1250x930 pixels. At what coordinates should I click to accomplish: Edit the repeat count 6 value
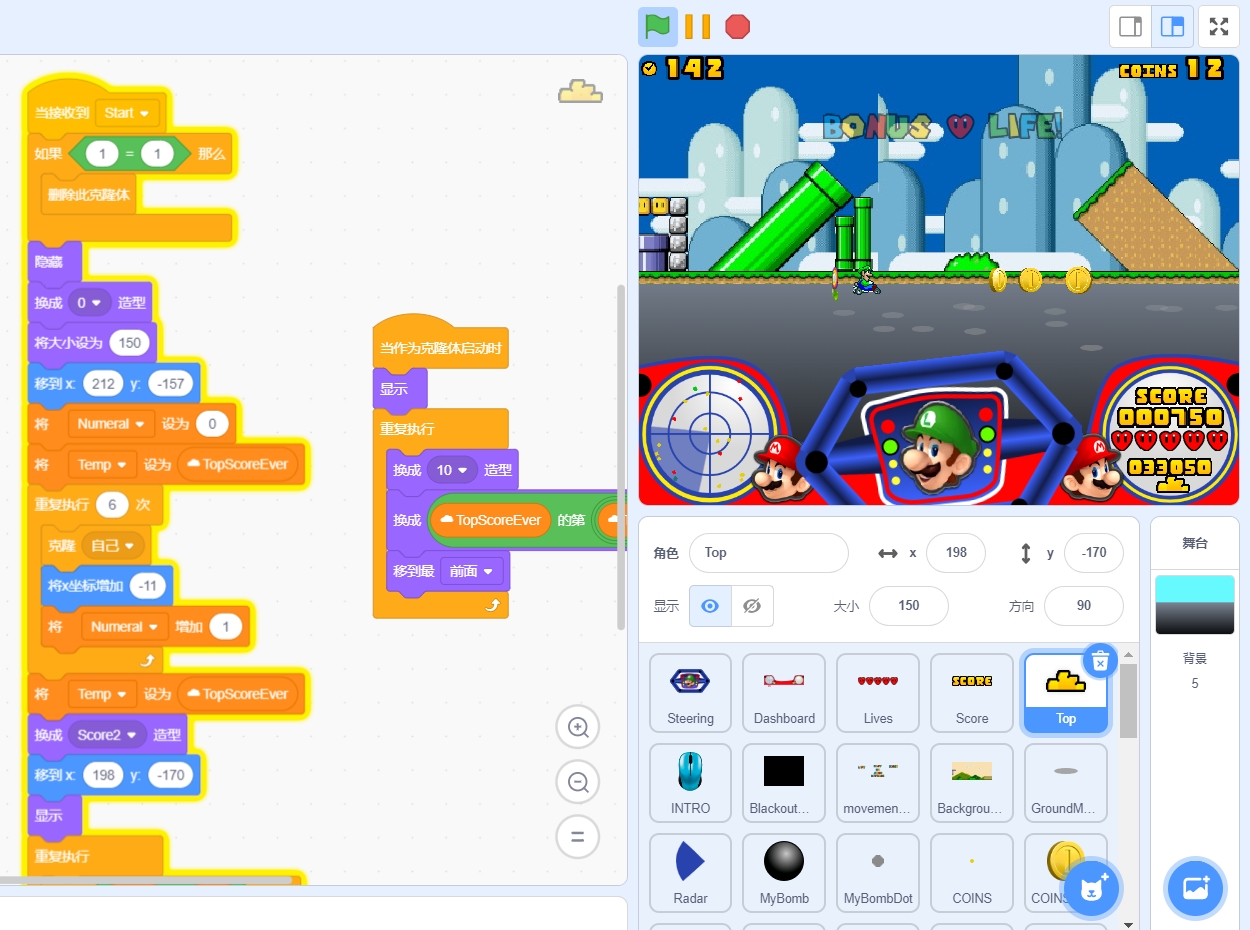(112, 505)
